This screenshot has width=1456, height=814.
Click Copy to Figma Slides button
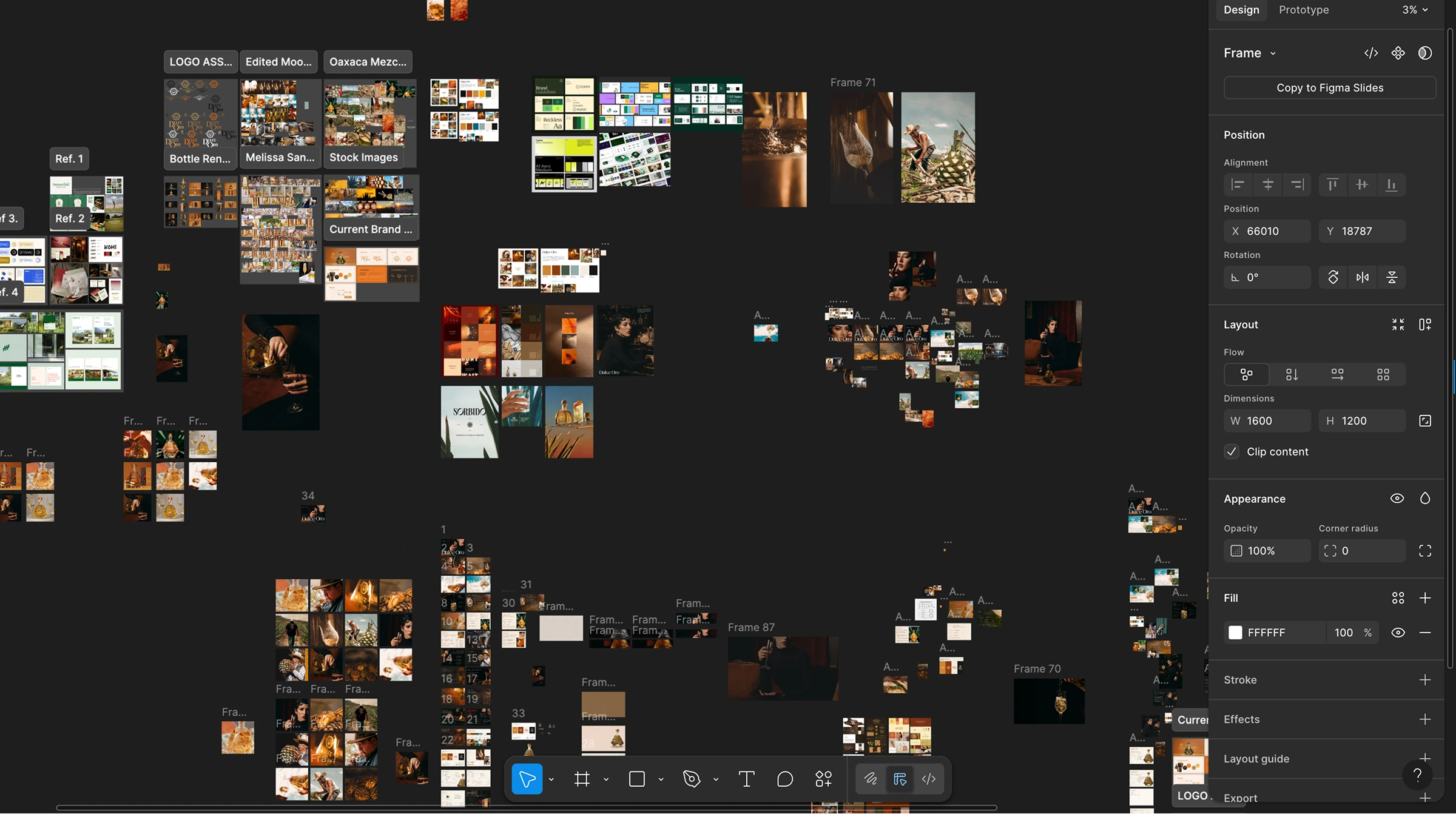pyautogui.click(x=1329, y=87)
